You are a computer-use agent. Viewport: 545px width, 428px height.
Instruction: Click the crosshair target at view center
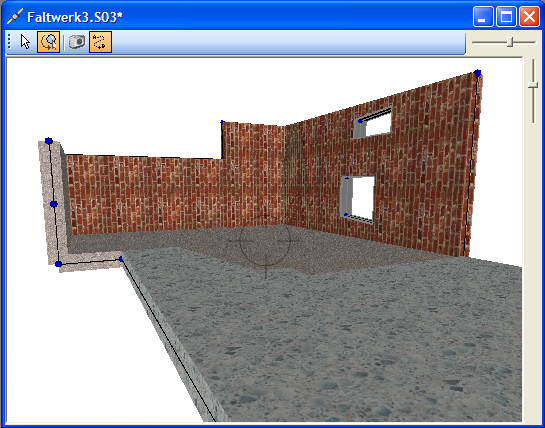(x=265, y=241)
